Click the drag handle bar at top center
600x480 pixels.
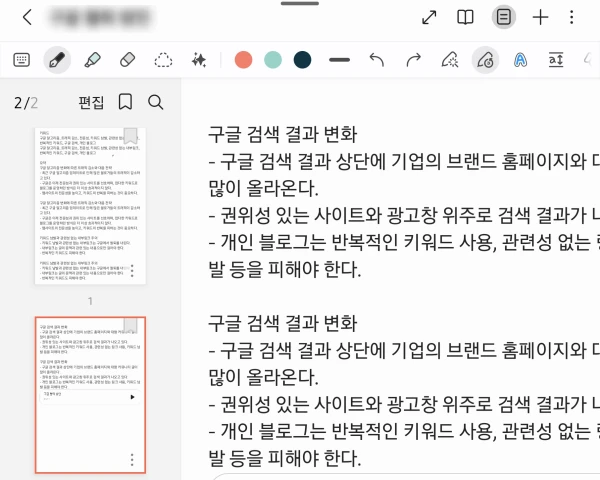[x=300, y=3]
